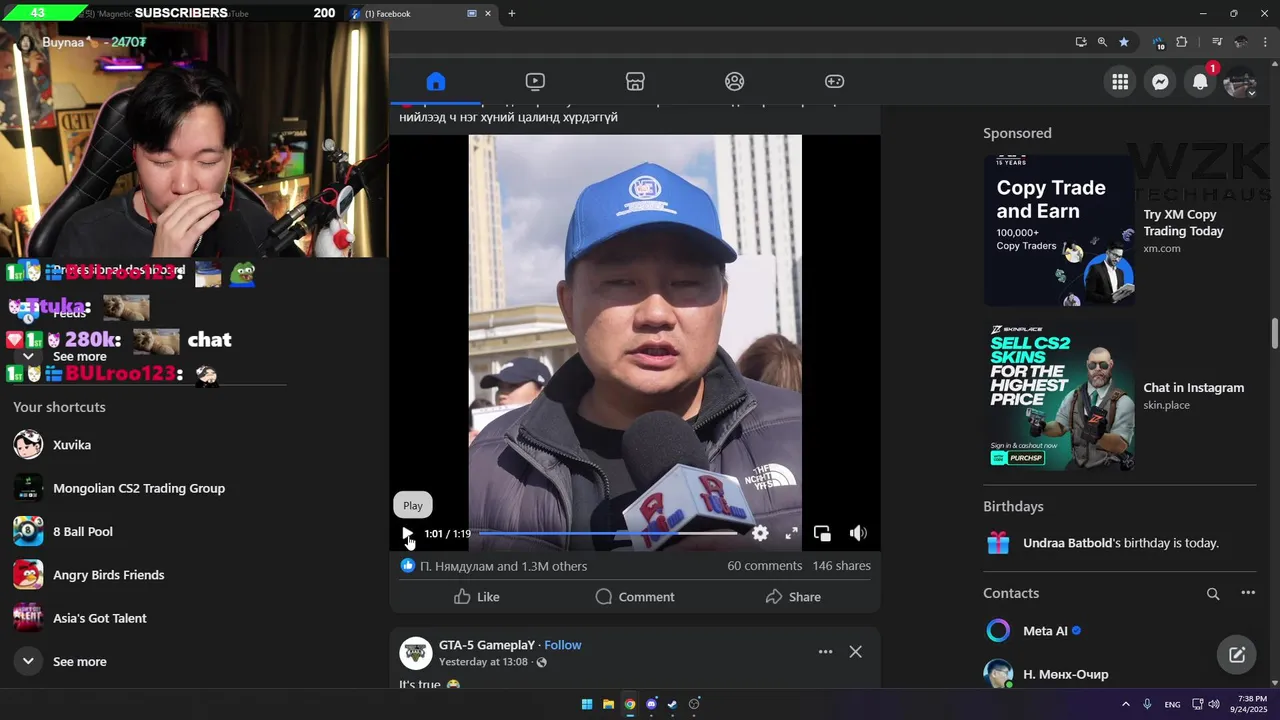Open notifications bell
1280x720 pixels.
tap(1200, 82)
